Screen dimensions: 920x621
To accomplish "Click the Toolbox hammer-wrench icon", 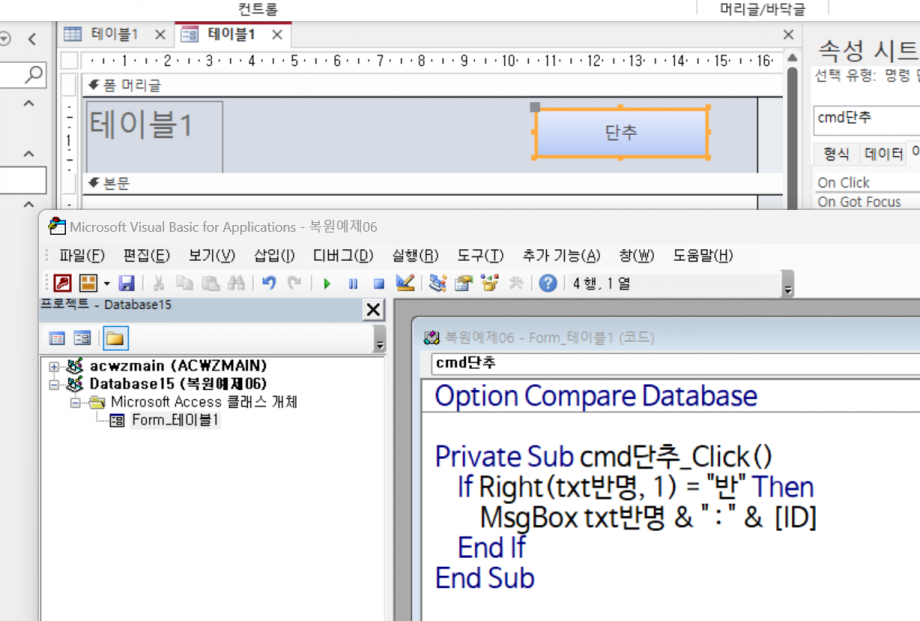I will pos(516,284).
